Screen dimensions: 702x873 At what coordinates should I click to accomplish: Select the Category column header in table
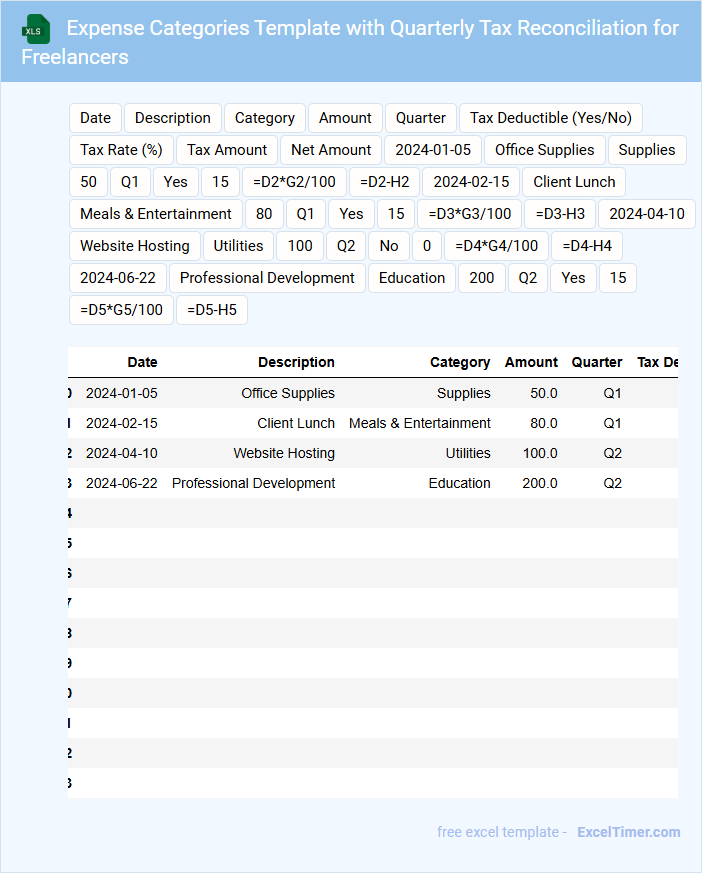point(460,362)
